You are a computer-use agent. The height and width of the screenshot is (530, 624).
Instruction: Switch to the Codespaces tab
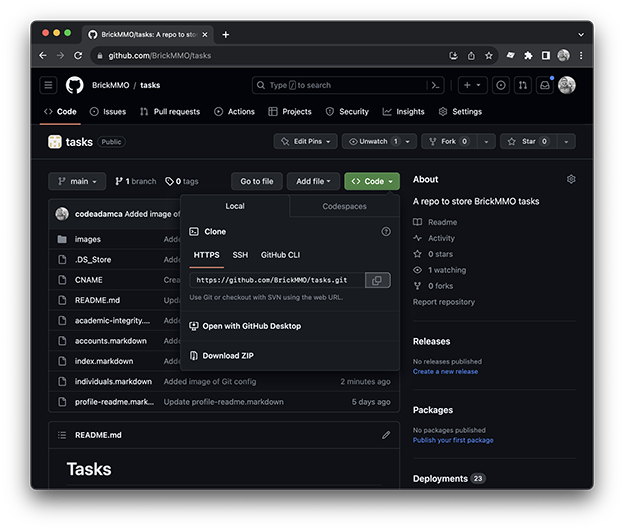[344, 206]
